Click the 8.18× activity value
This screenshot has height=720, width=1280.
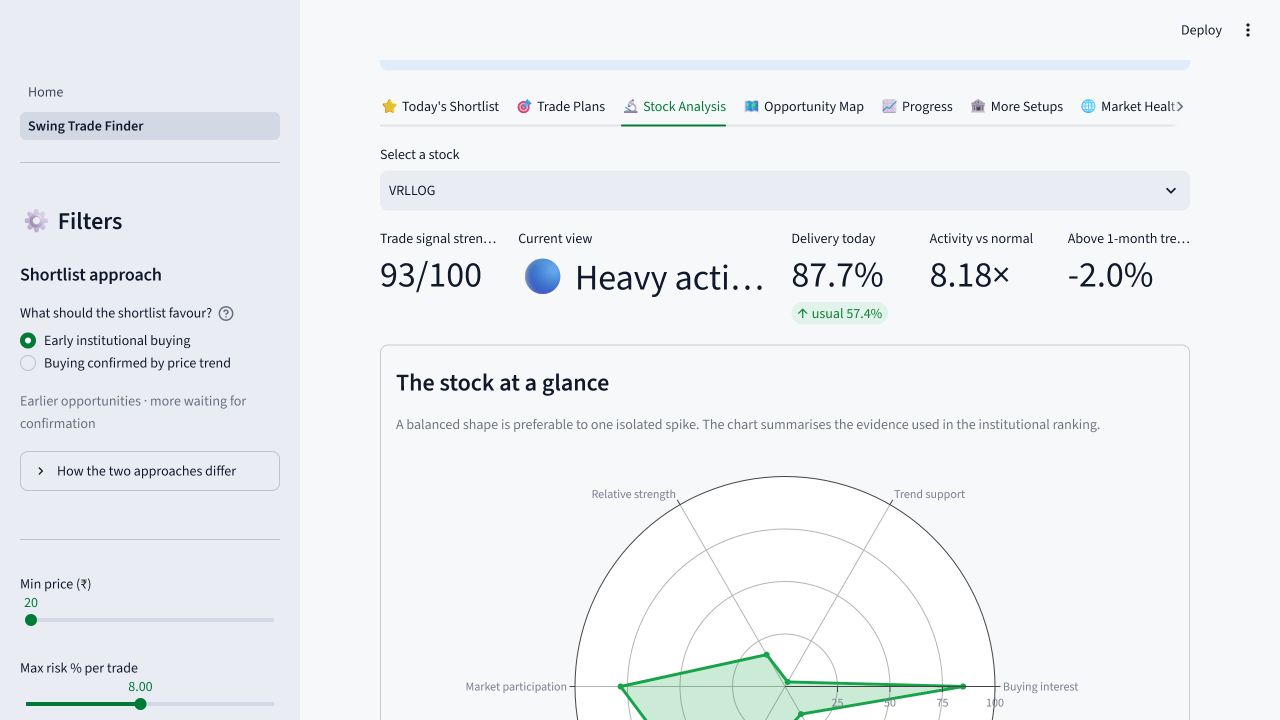point(969,275)
